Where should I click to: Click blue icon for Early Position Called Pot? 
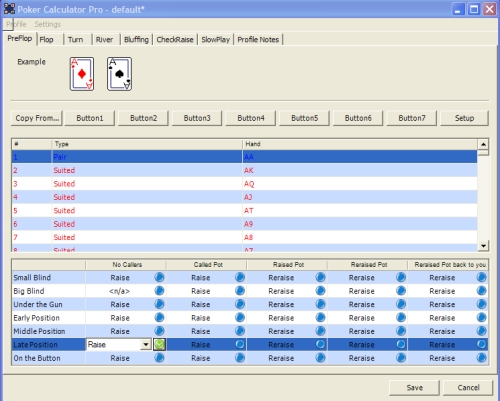pos(240,318)
